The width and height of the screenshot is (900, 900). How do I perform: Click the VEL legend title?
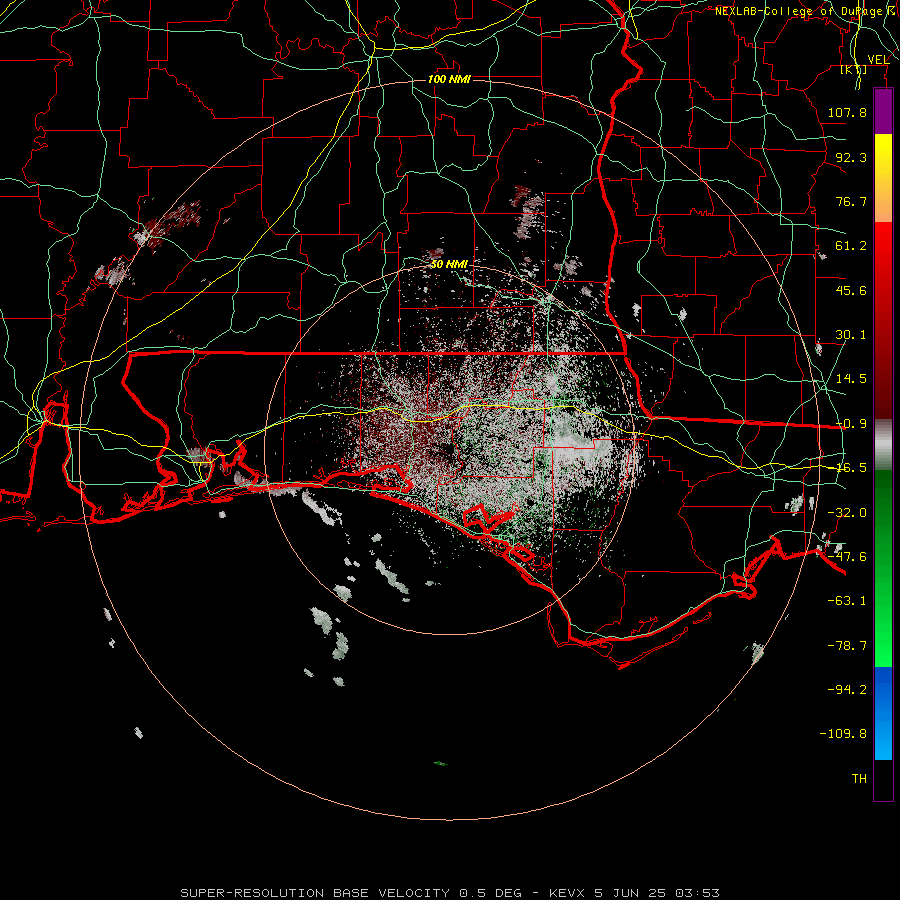coord(878,60)
